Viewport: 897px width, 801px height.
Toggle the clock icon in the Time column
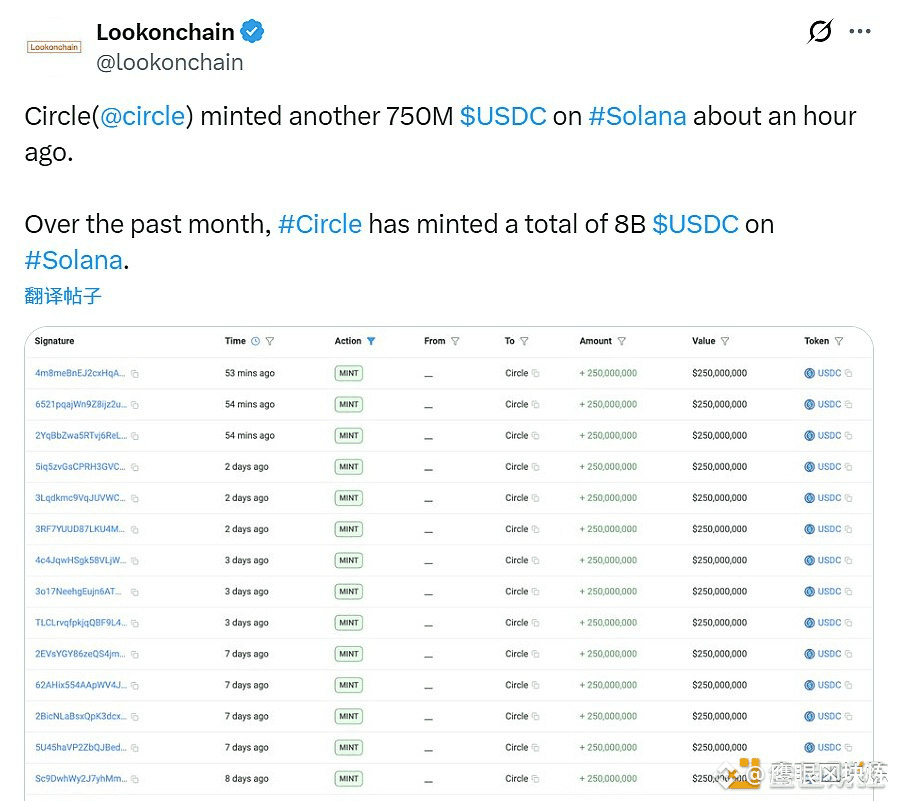tap(255, 341)
